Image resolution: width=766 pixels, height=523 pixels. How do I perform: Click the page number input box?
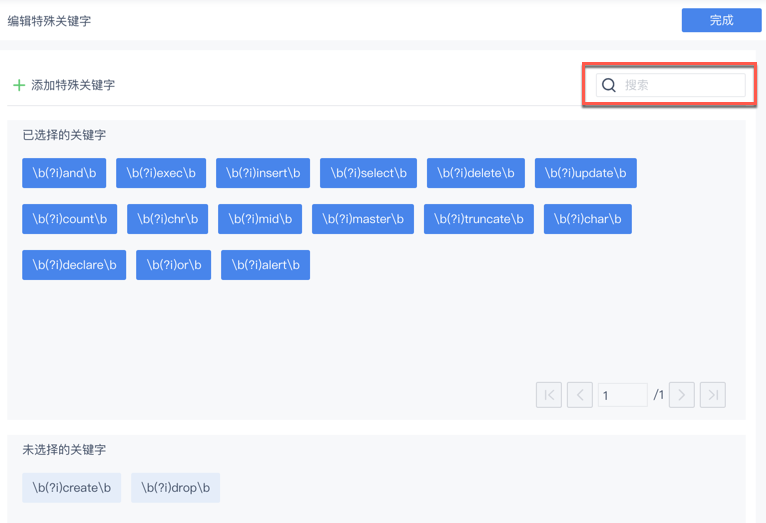click(622, 395)
